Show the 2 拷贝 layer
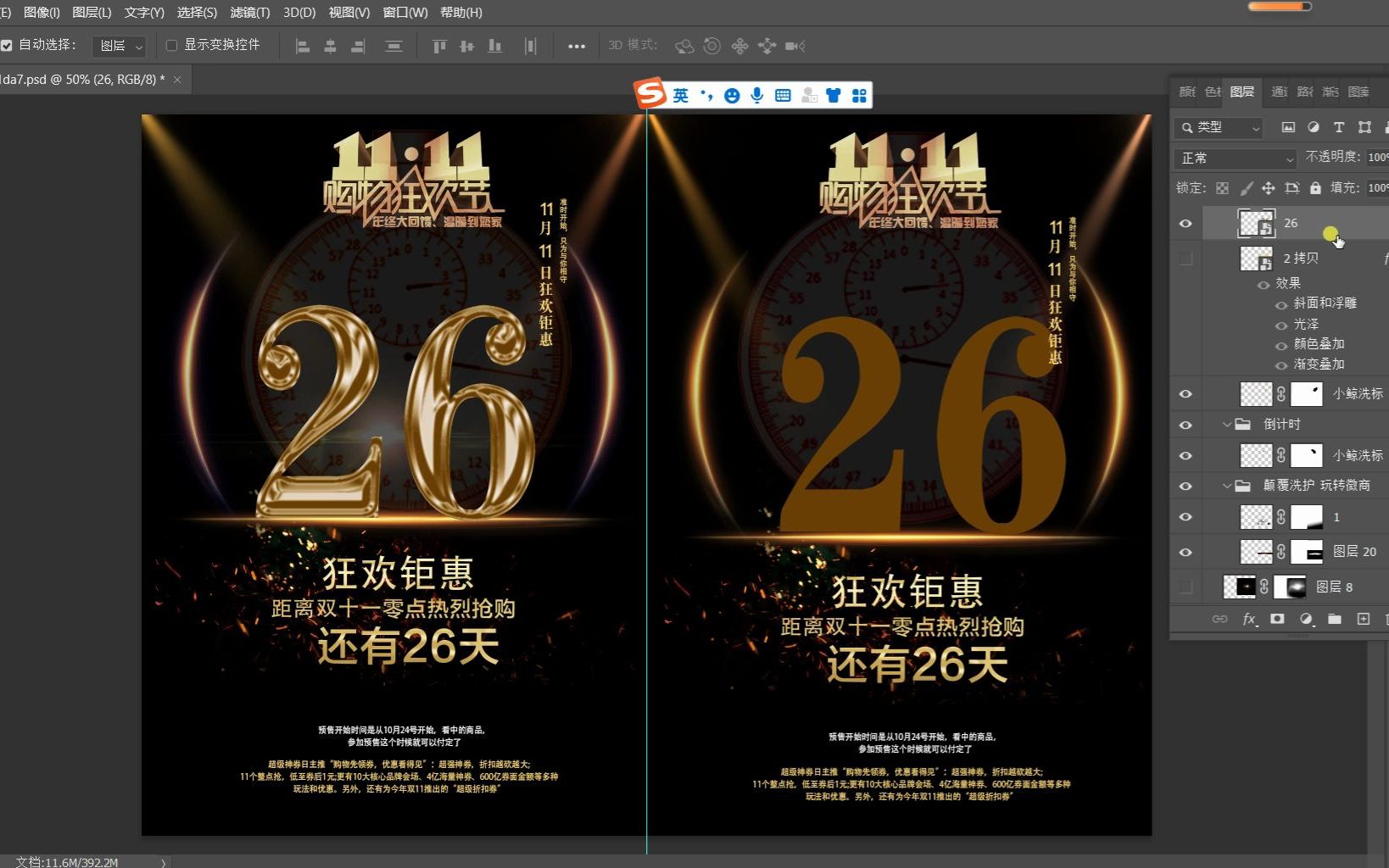This screenshot has width=1389, height=868. (1185, 258)
